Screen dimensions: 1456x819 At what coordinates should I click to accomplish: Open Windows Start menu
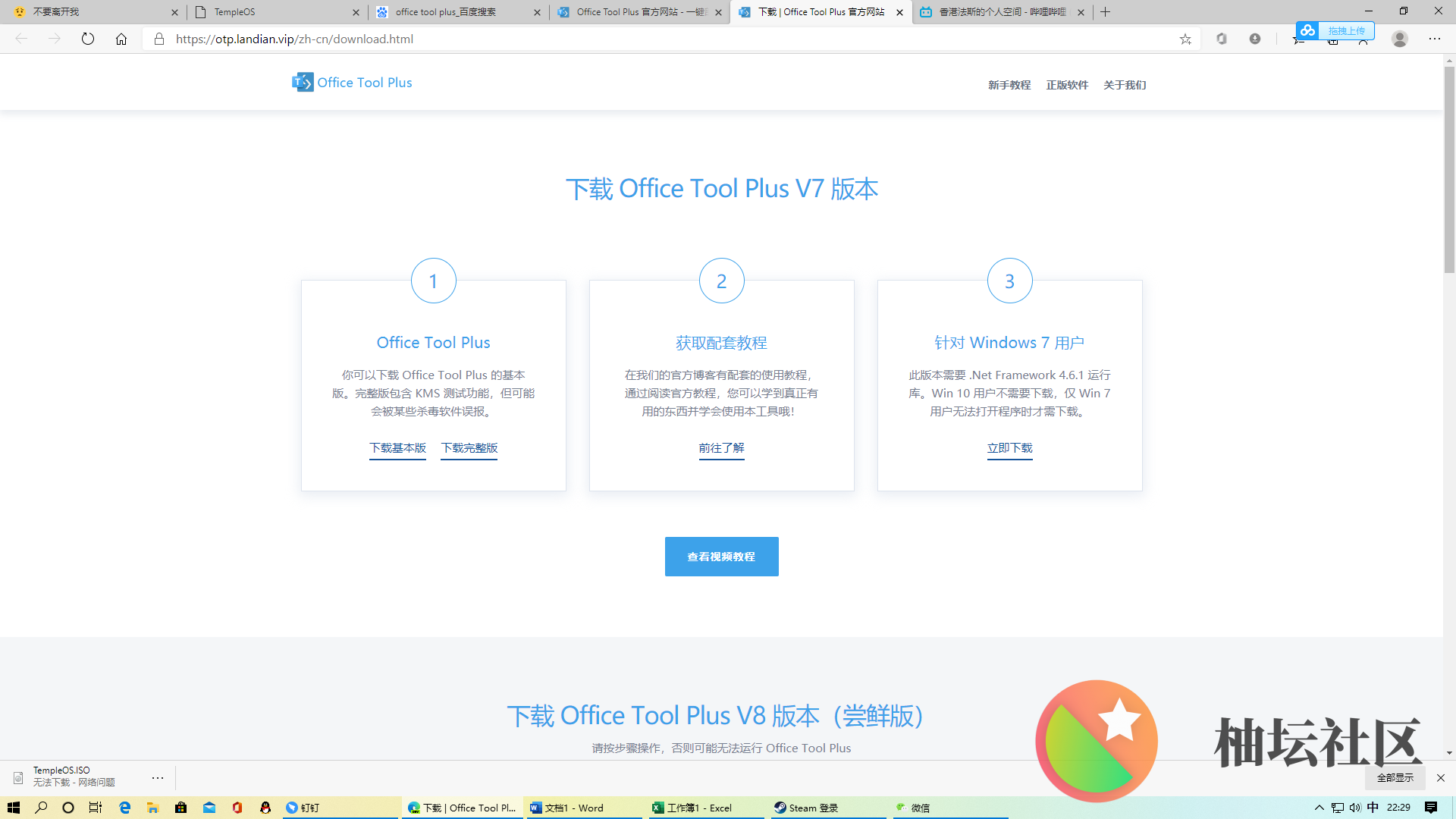14,808
